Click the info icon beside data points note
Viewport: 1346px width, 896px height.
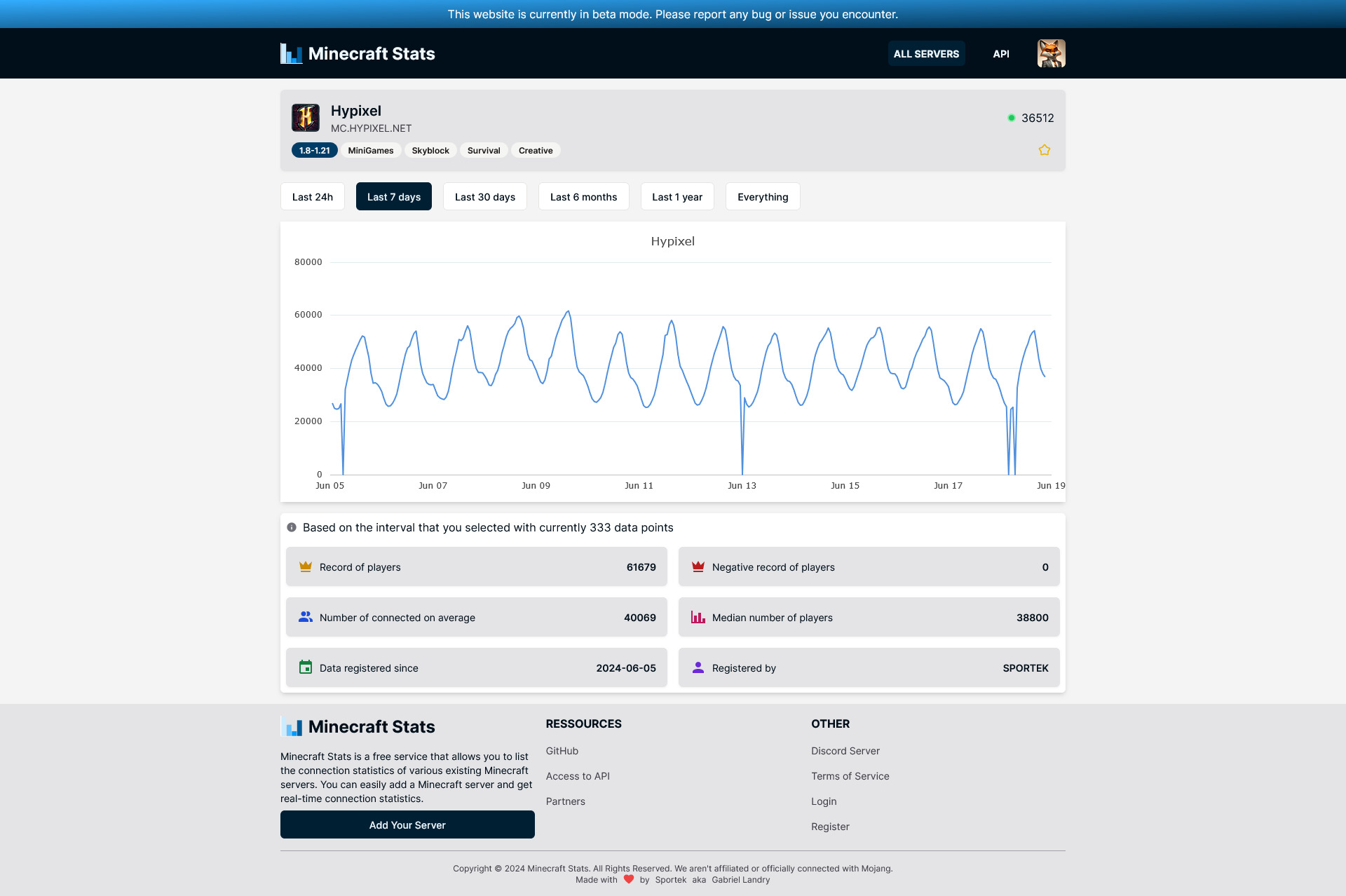click(292, 527)
